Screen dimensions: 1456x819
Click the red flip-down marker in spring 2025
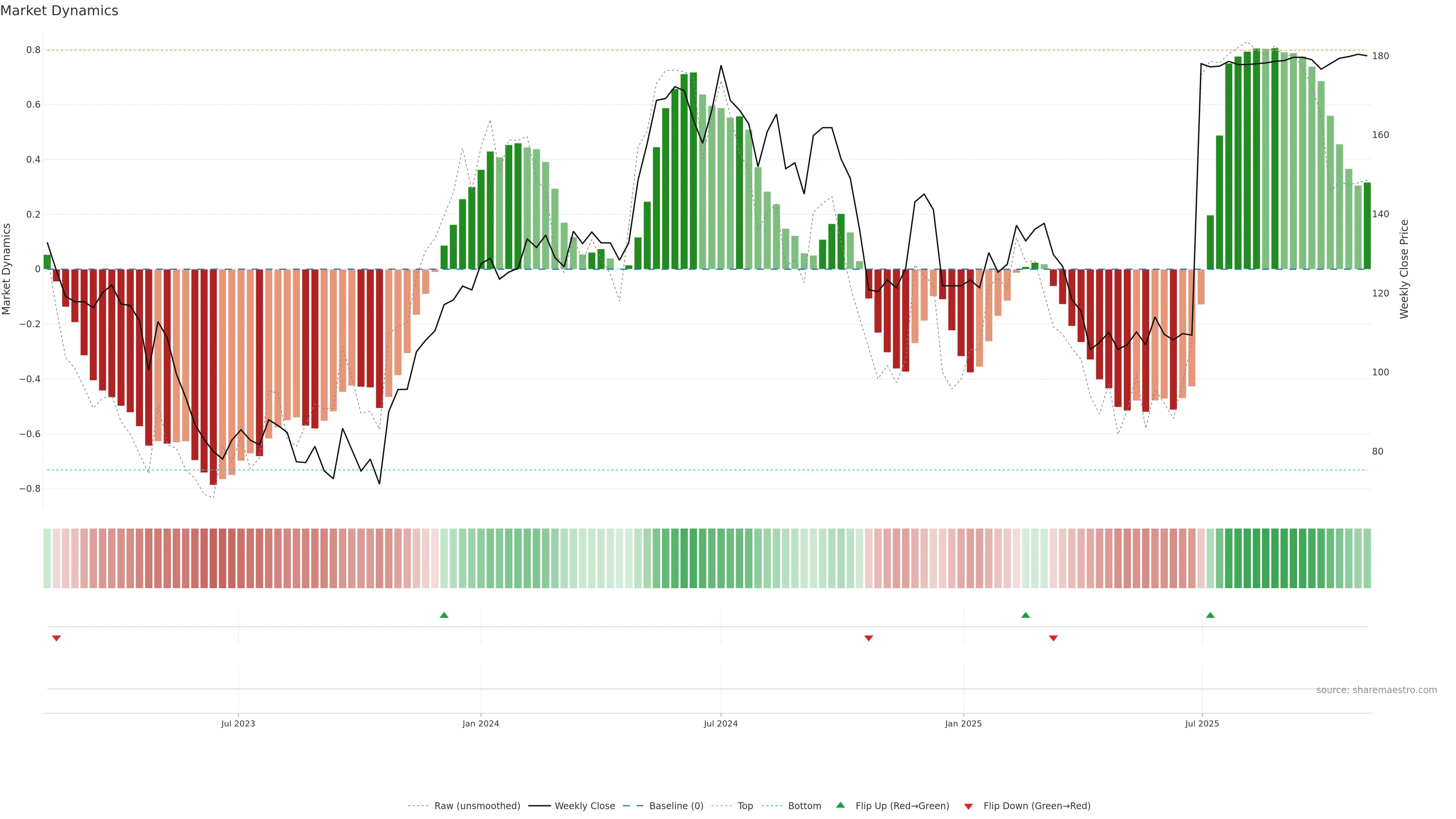point(1053,638)
